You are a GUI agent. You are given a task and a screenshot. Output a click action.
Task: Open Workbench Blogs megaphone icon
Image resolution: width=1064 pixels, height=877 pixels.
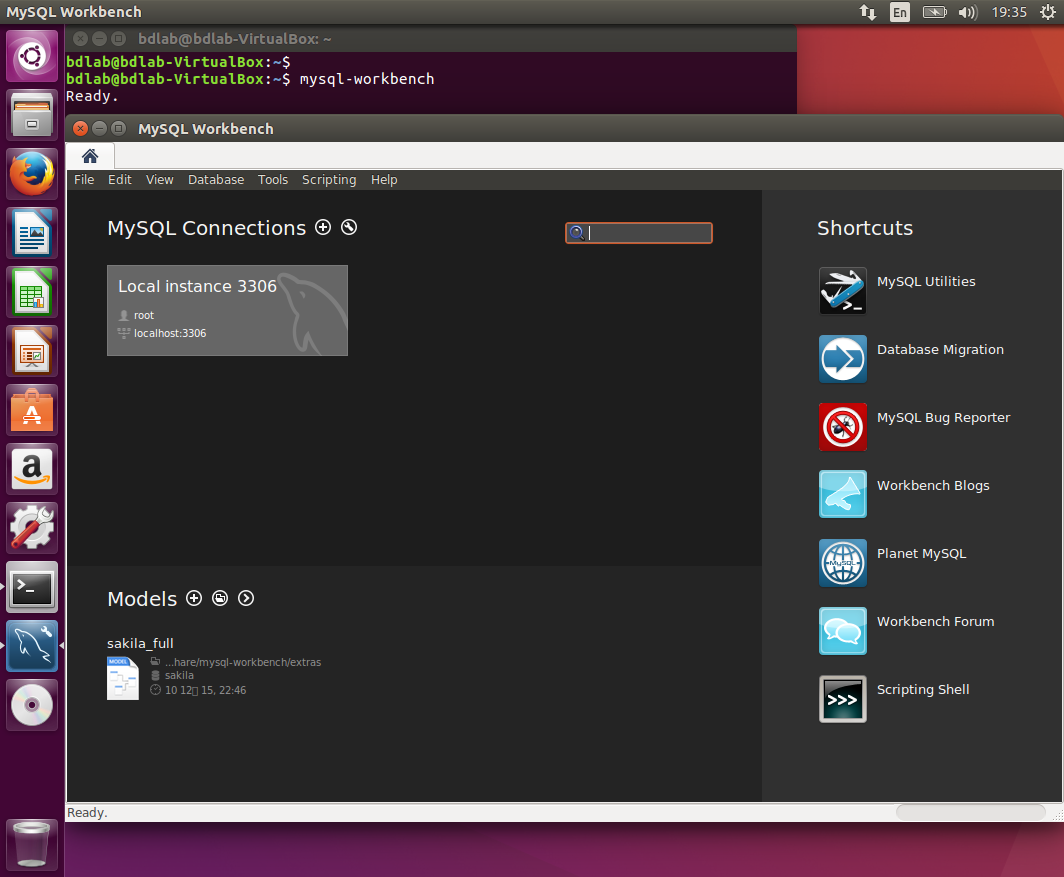(843, 494)
